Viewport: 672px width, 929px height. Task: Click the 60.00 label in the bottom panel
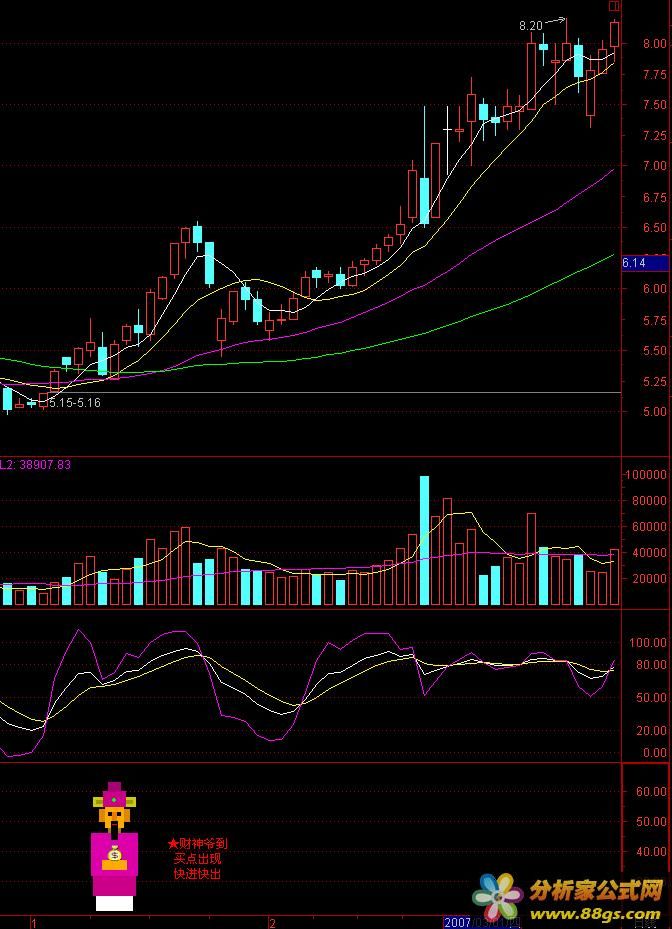click(651, 792)
